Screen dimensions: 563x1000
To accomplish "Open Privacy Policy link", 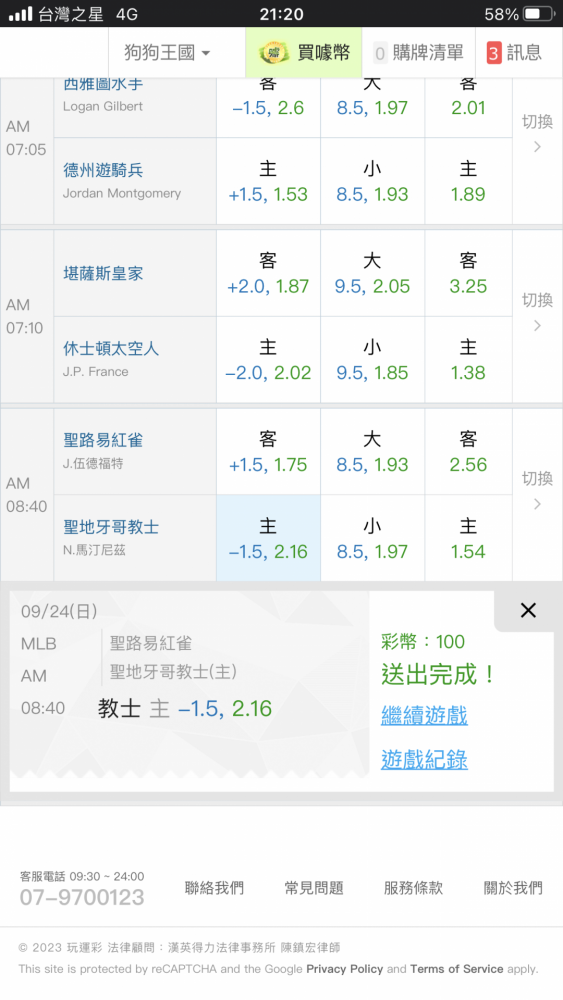I will pyautogui.click(x=344, y=969).
